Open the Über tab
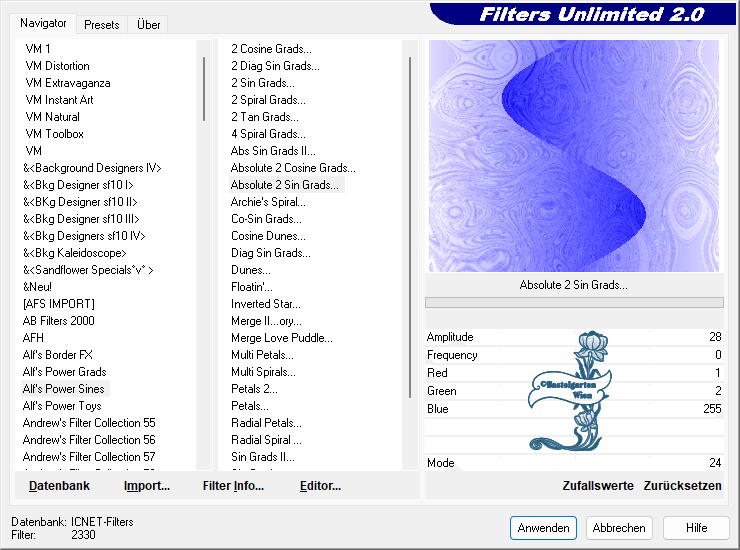 point(148,24)
